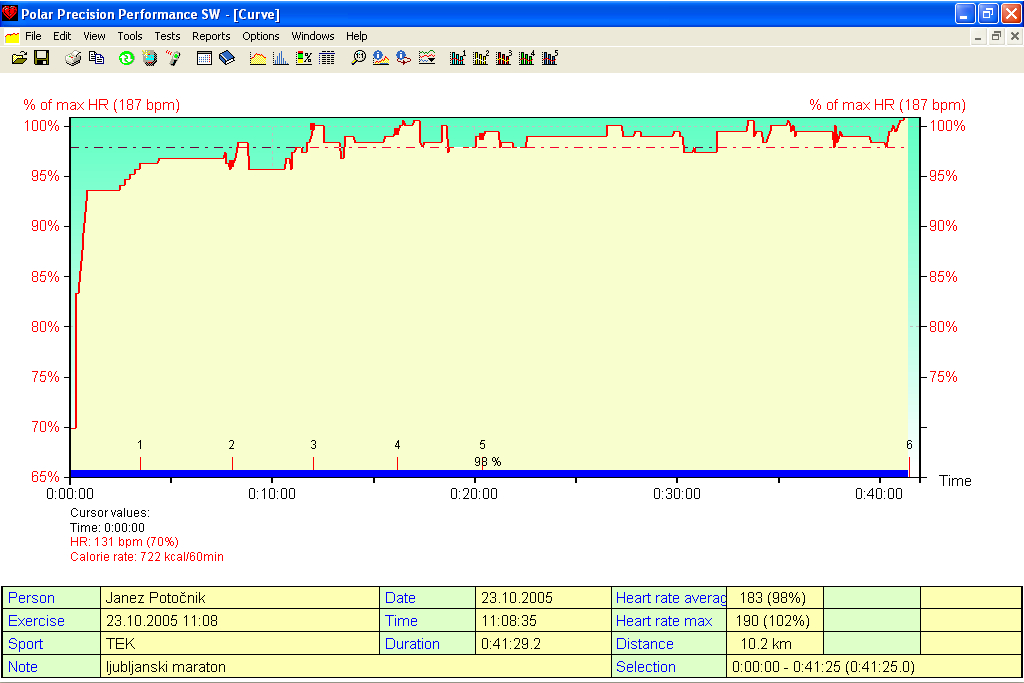Click the Calorie rate 722 kcal/60min readout
The width and height of the screenshot is (1024, 683).
(147, 557)
